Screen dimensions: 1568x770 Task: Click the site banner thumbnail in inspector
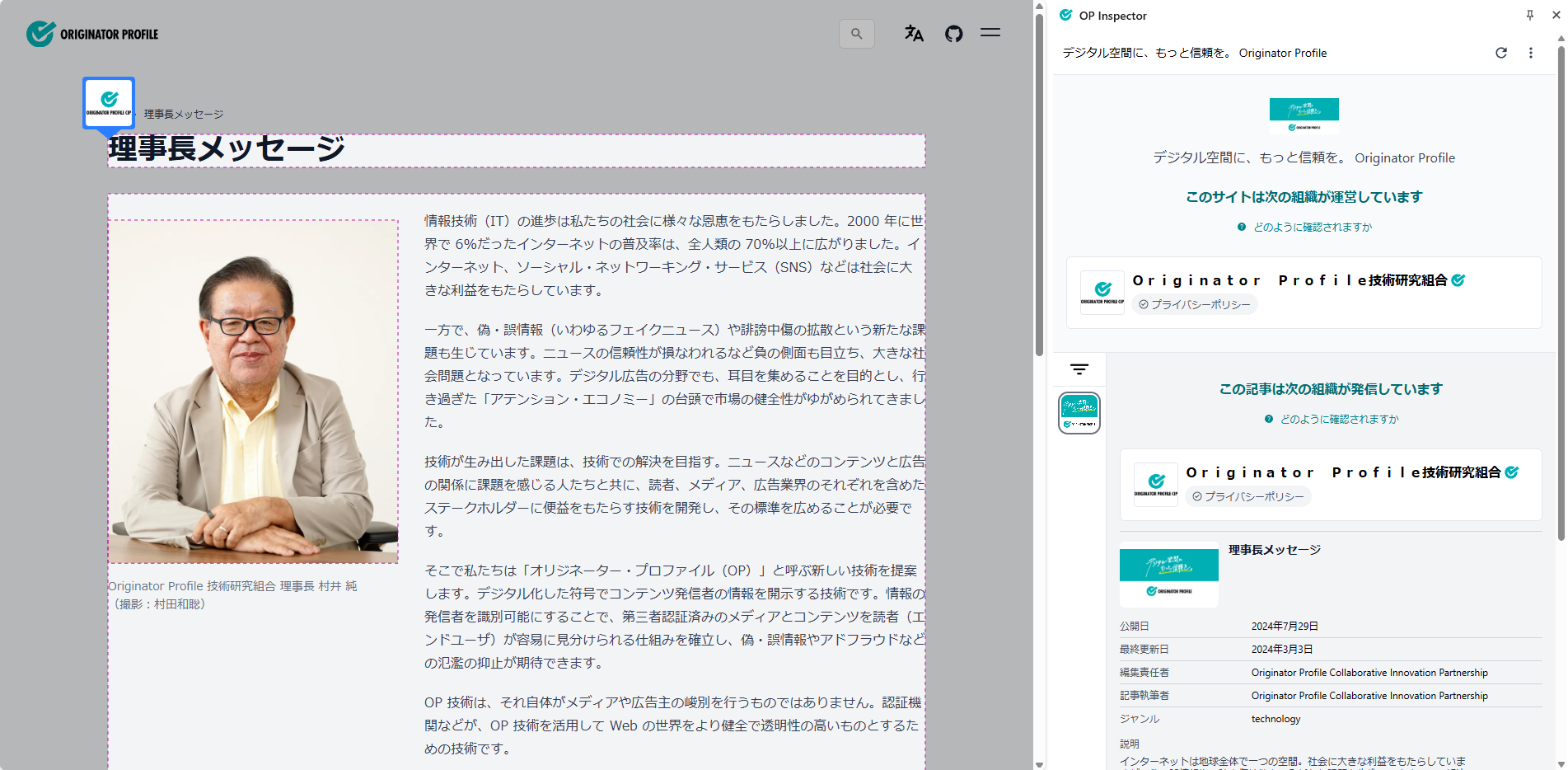(1304, 115)
